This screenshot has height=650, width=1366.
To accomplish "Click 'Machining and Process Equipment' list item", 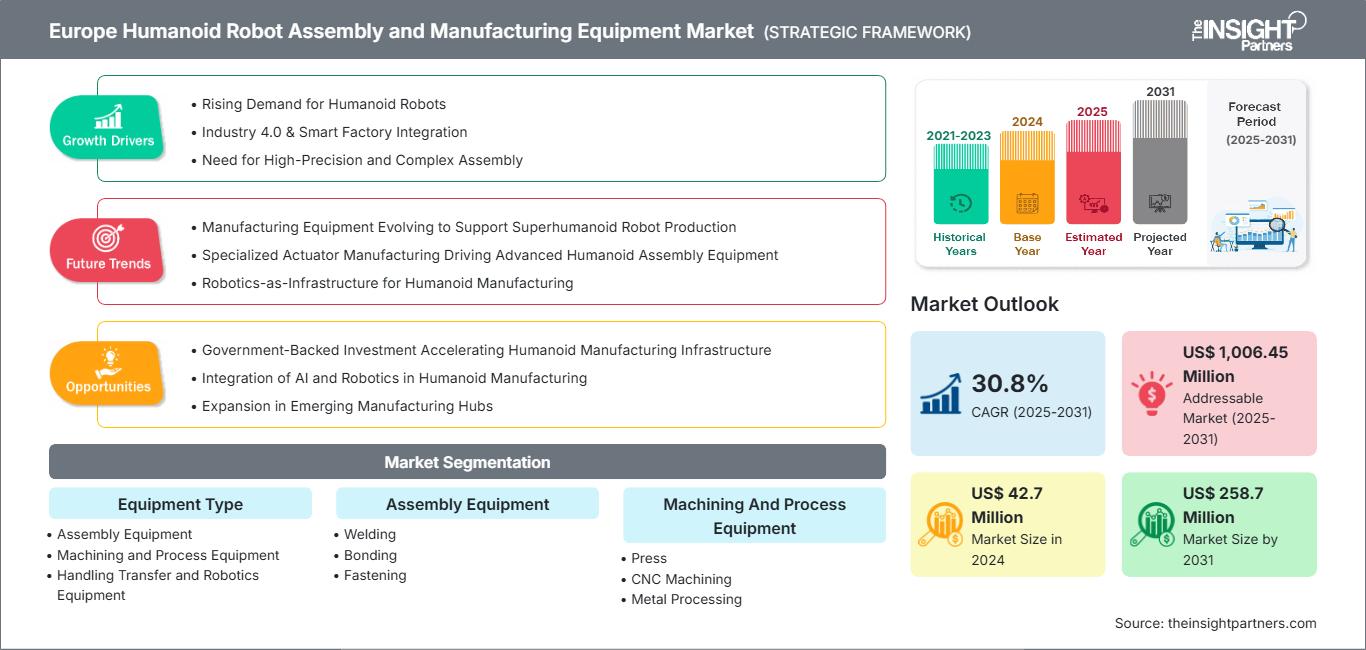I will [168, 555].
